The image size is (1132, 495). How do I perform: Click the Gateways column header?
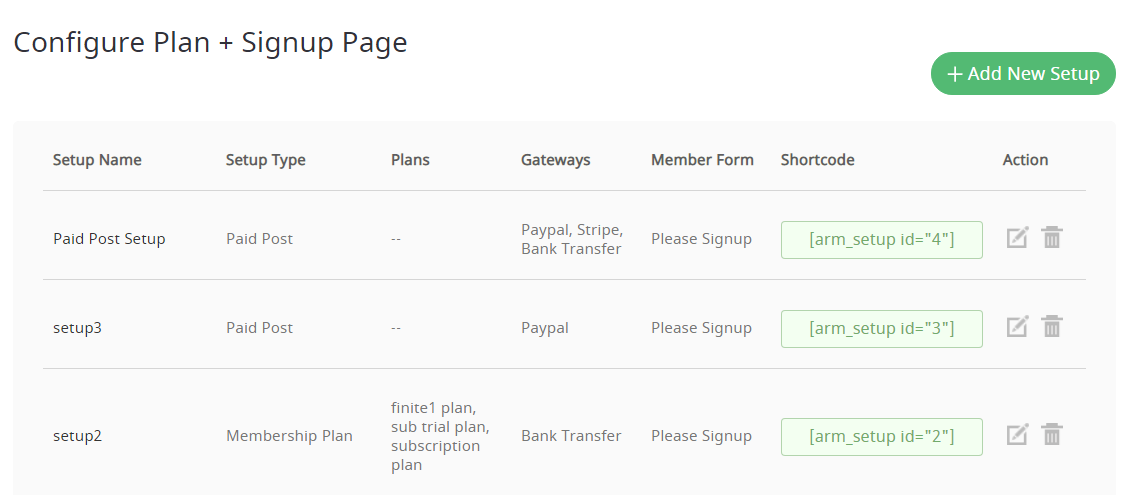click(x=555, y=159)
